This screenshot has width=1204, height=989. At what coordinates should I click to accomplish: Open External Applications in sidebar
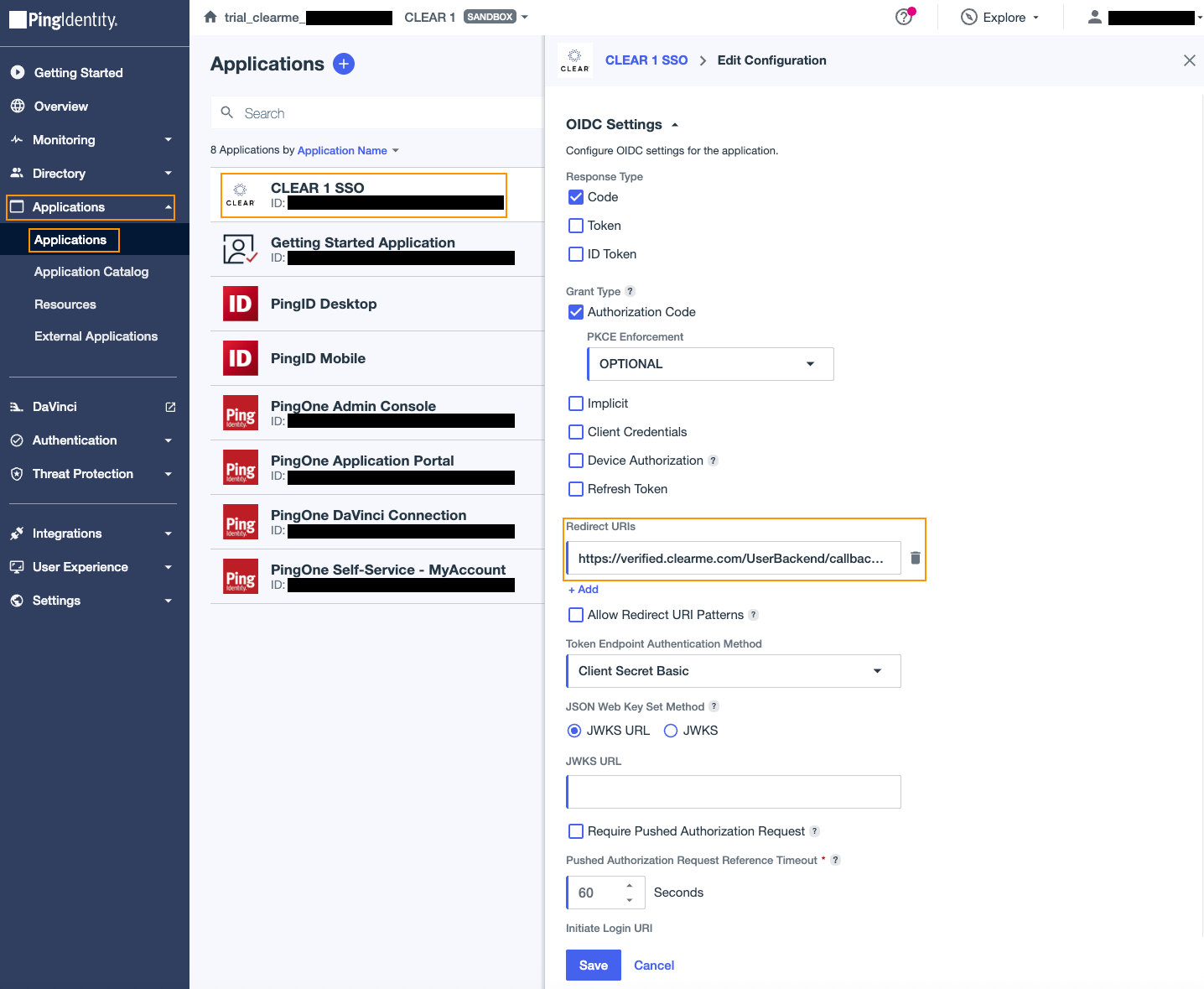tap(96, 336)
